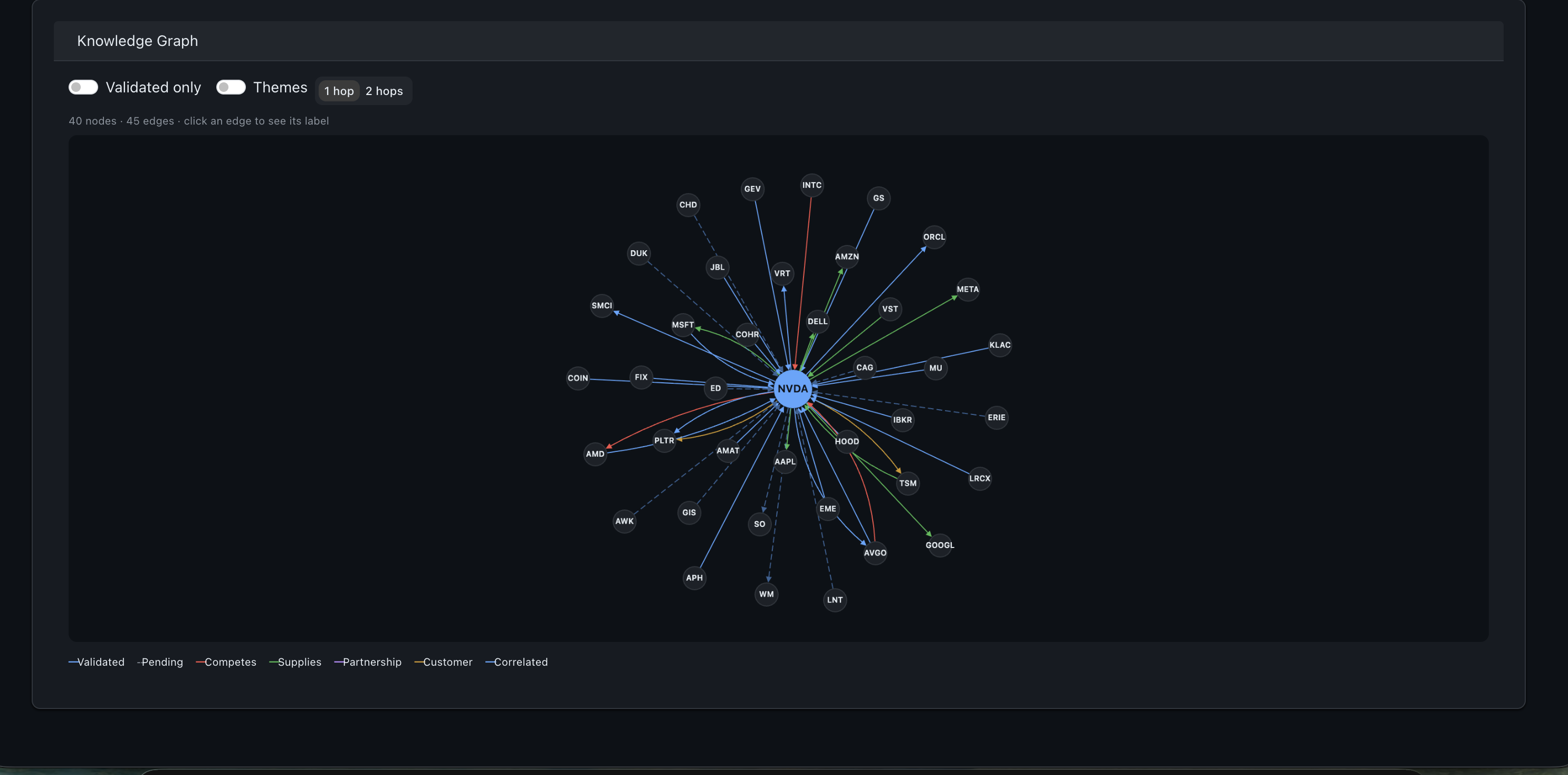Select the GOOGL node
The image size is (1568, 775).
pyautogui.click(x=939, y=545)
